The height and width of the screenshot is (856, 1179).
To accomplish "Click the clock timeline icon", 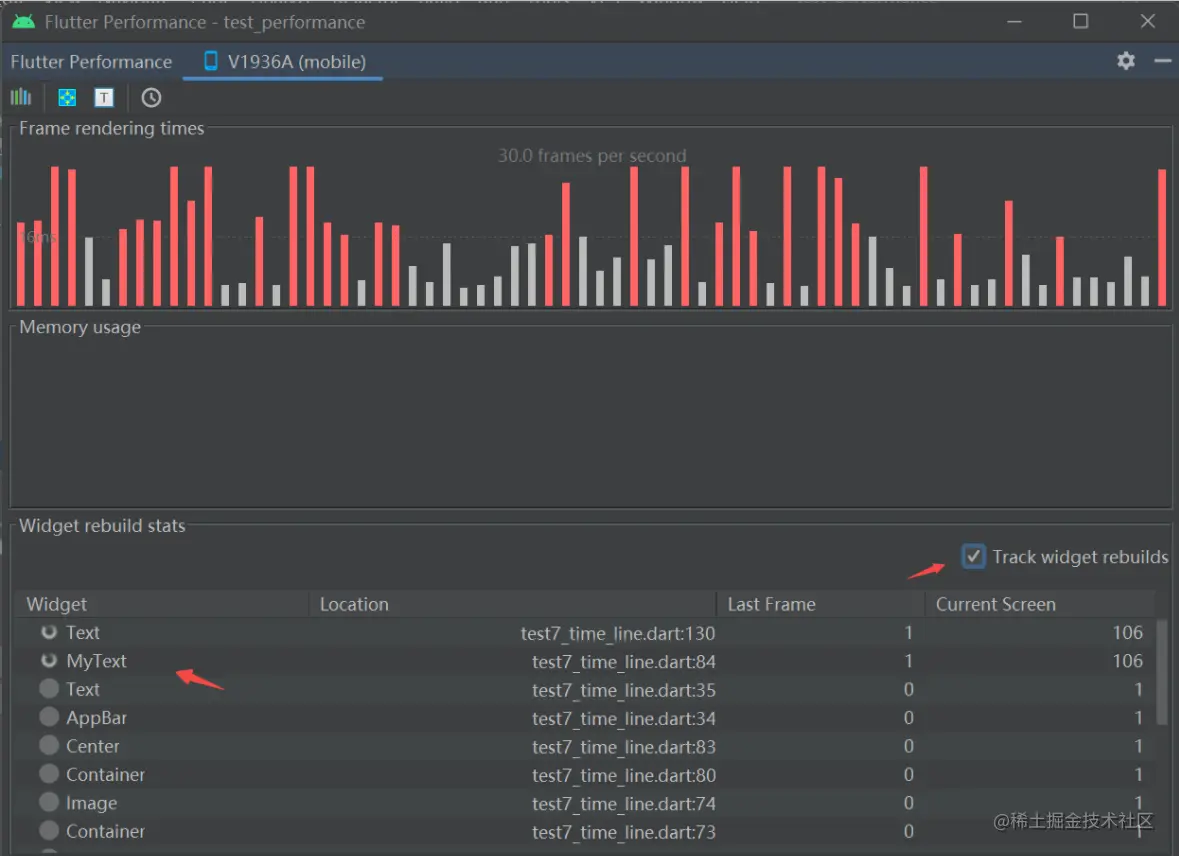I will point(151,98).
